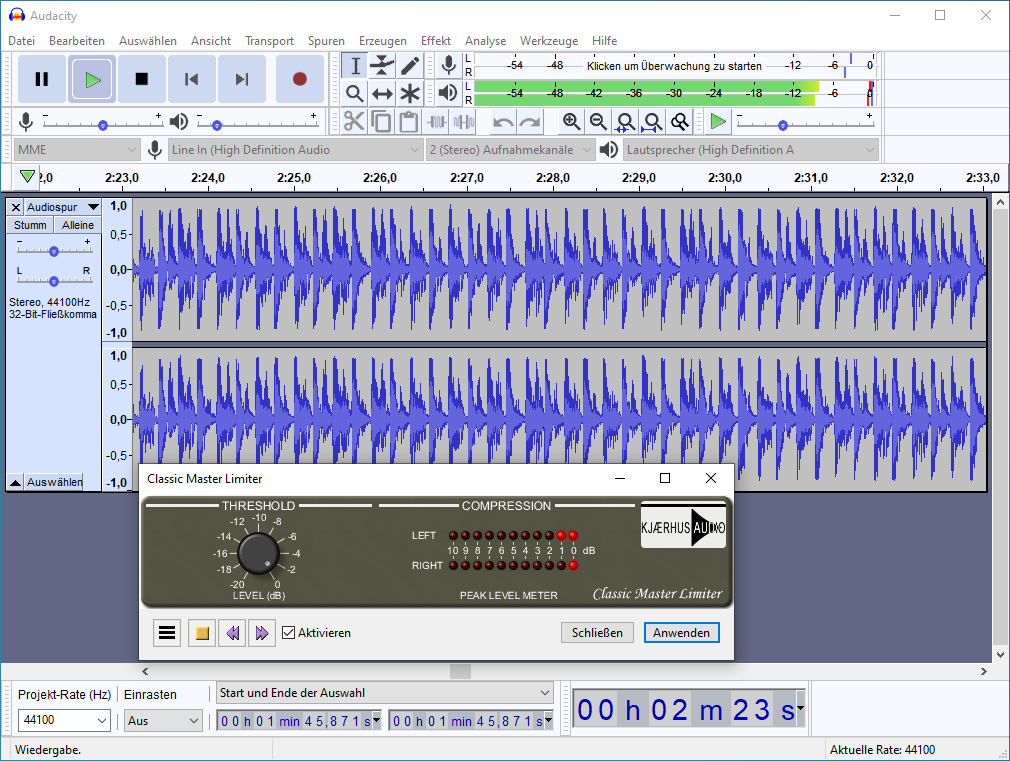
Task: Turn the Threshold level knob
Action: pos(257,553)
